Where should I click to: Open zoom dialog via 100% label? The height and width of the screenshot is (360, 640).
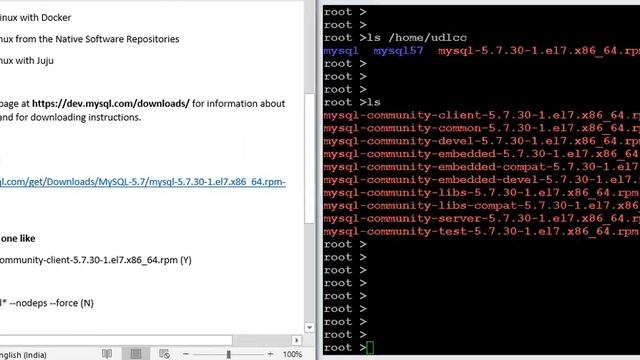[292, 354]
